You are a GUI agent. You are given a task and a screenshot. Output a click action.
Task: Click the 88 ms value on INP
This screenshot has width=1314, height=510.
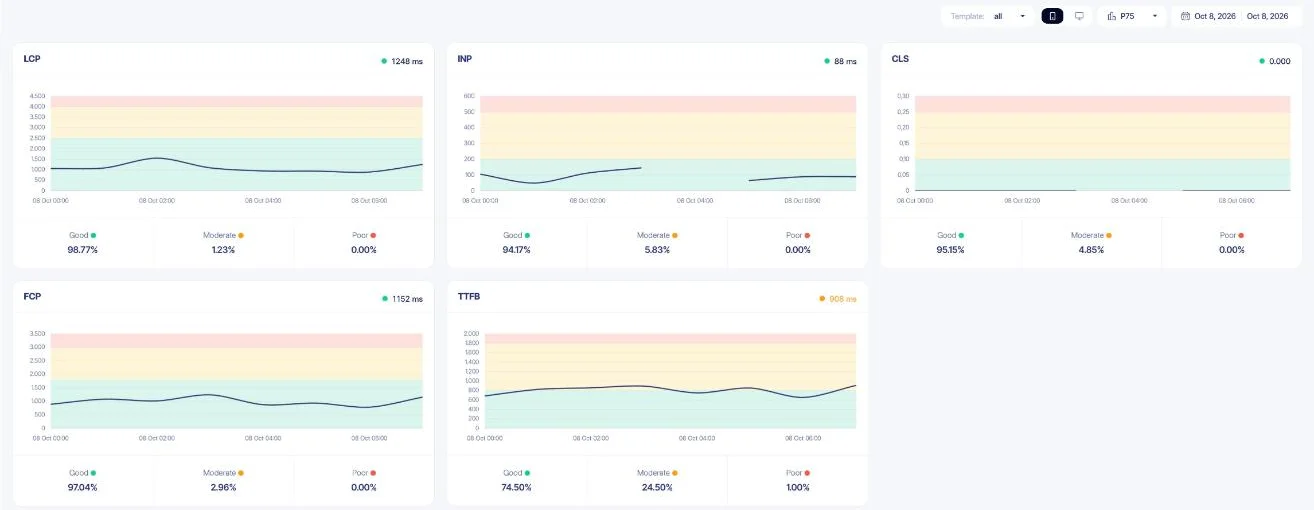point(845,61)
